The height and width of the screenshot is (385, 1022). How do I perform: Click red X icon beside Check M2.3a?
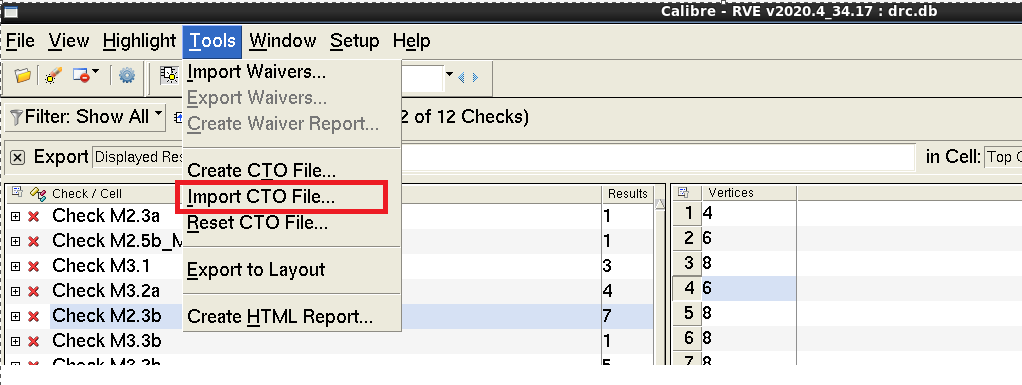pos(33,216)
